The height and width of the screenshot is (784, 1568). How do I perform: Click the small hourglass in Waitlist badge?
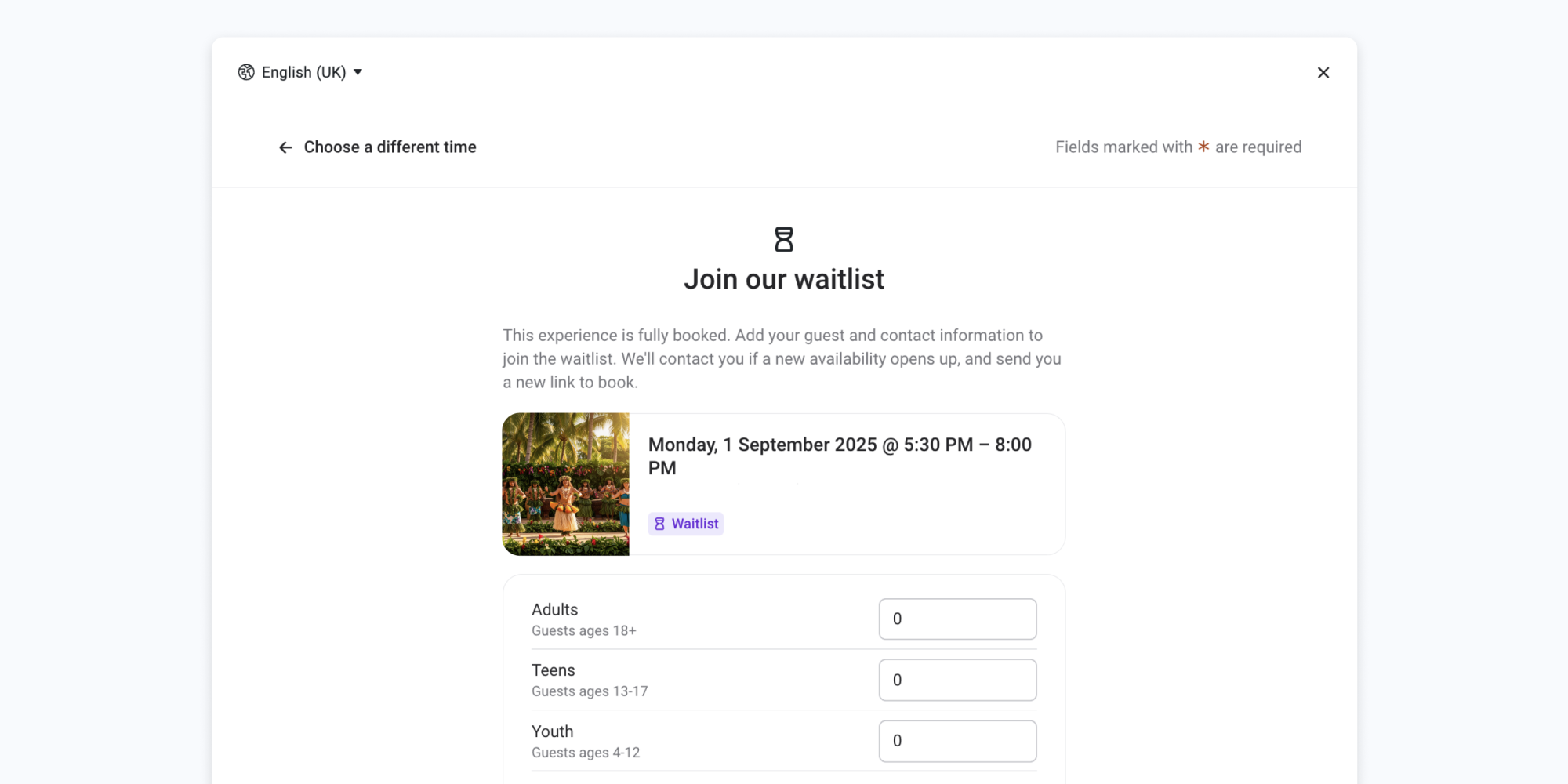(659, 524)
